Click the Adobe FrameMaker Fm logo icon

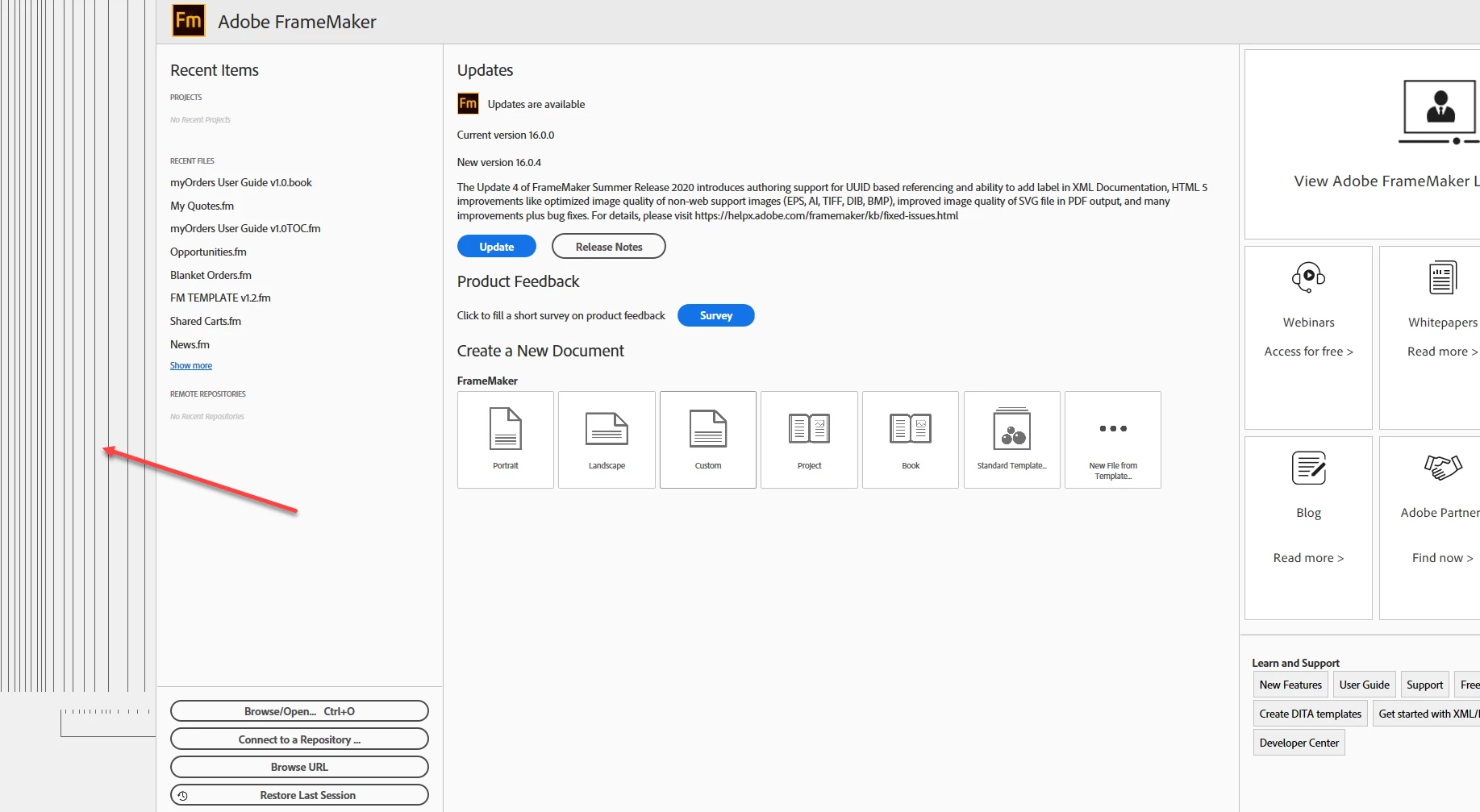189,20
